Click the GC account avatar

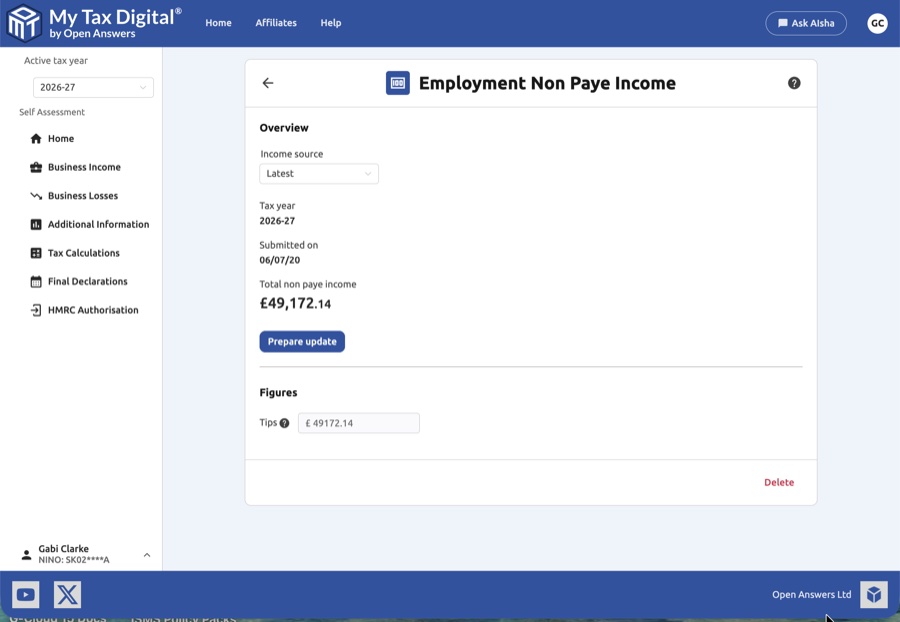pyautogui.click(x=877, y=22)
